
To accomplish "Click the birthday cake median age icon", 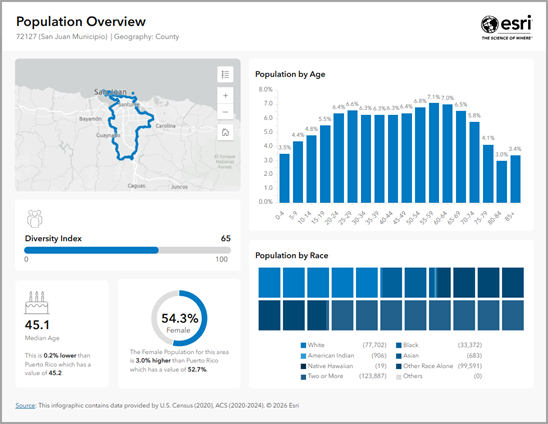I will pyautogui.click(x=36, y=303).
